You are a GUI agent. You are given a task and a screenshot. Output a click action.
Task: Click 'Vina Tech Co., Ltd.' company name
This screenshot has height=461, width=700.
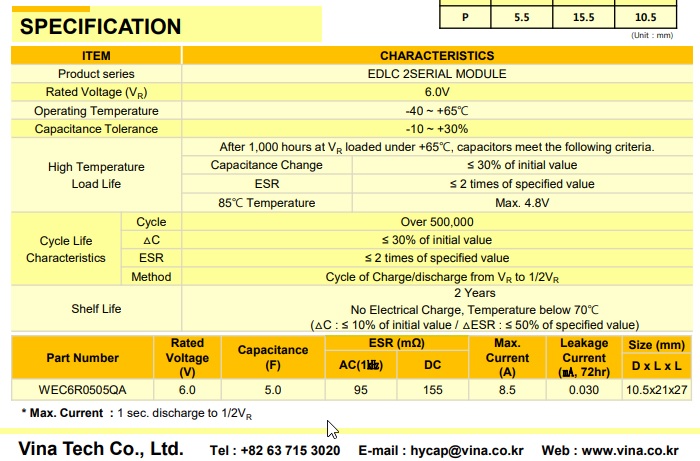[101, 449]
